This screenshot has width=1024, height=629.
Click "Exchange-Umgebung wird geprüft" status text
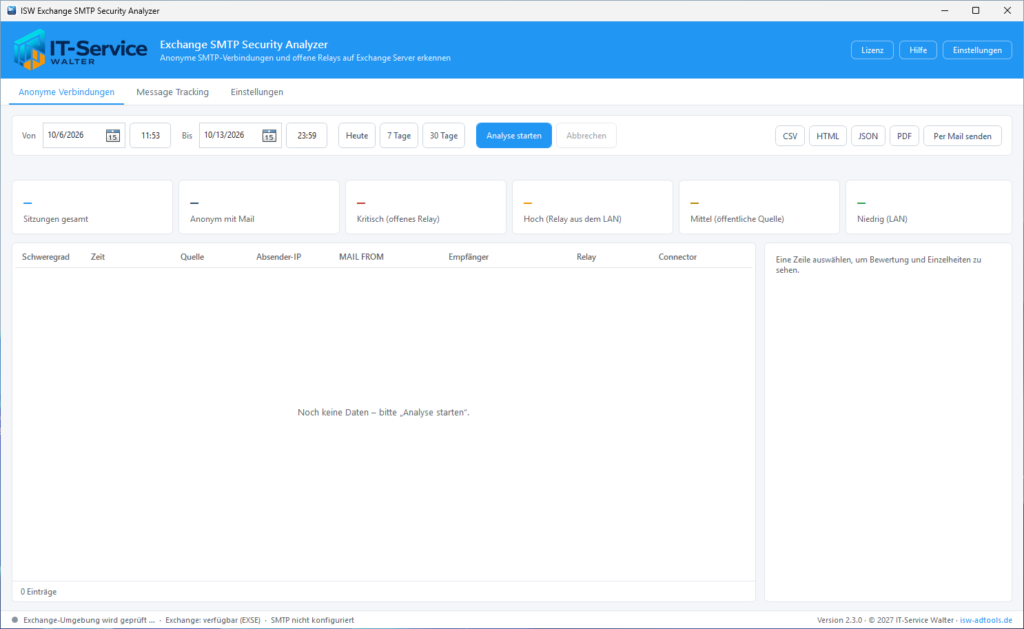(x=89, y=620)
